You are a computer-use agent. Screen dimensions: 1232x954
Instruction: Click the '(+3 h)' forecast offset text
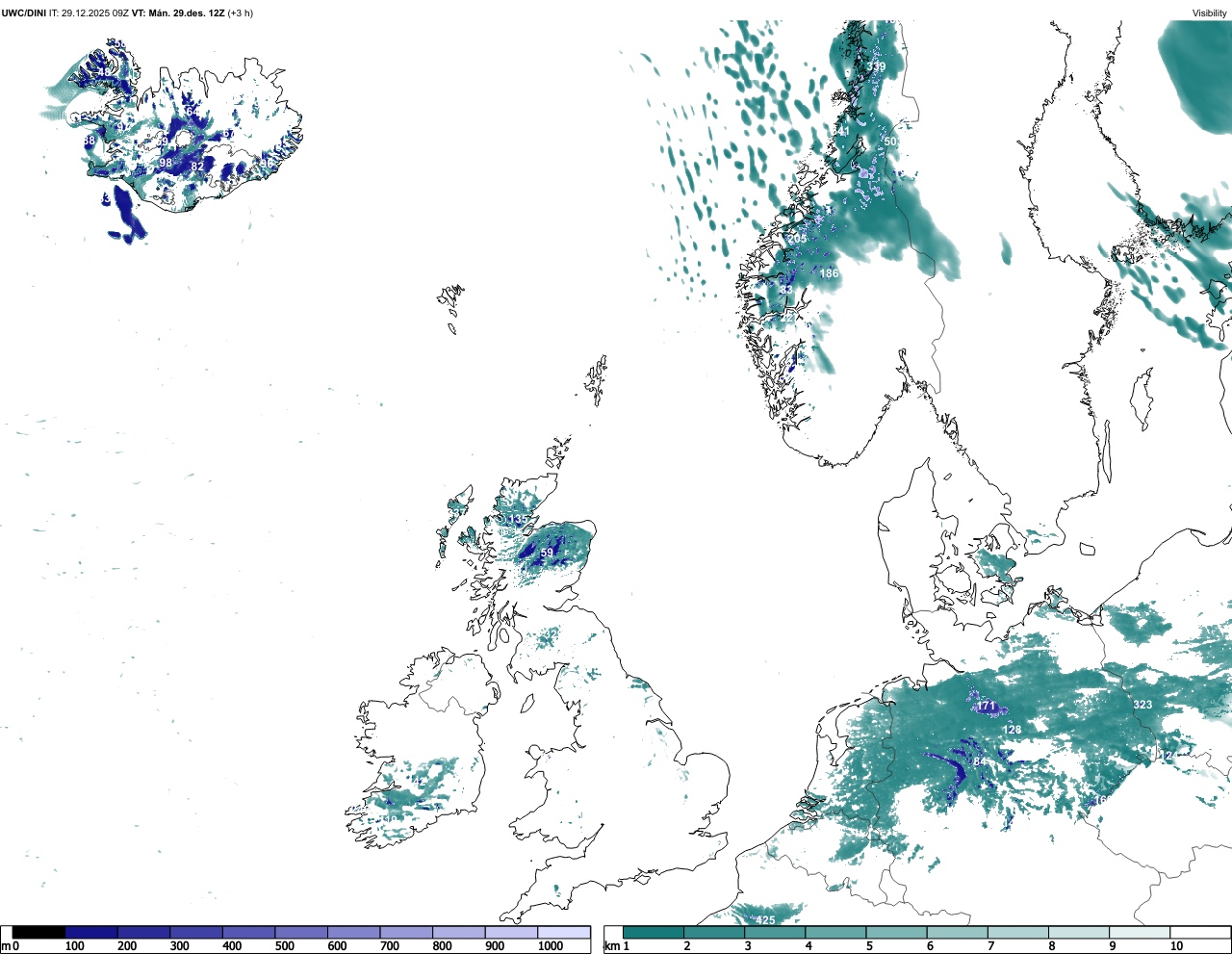tap(240, 13)
